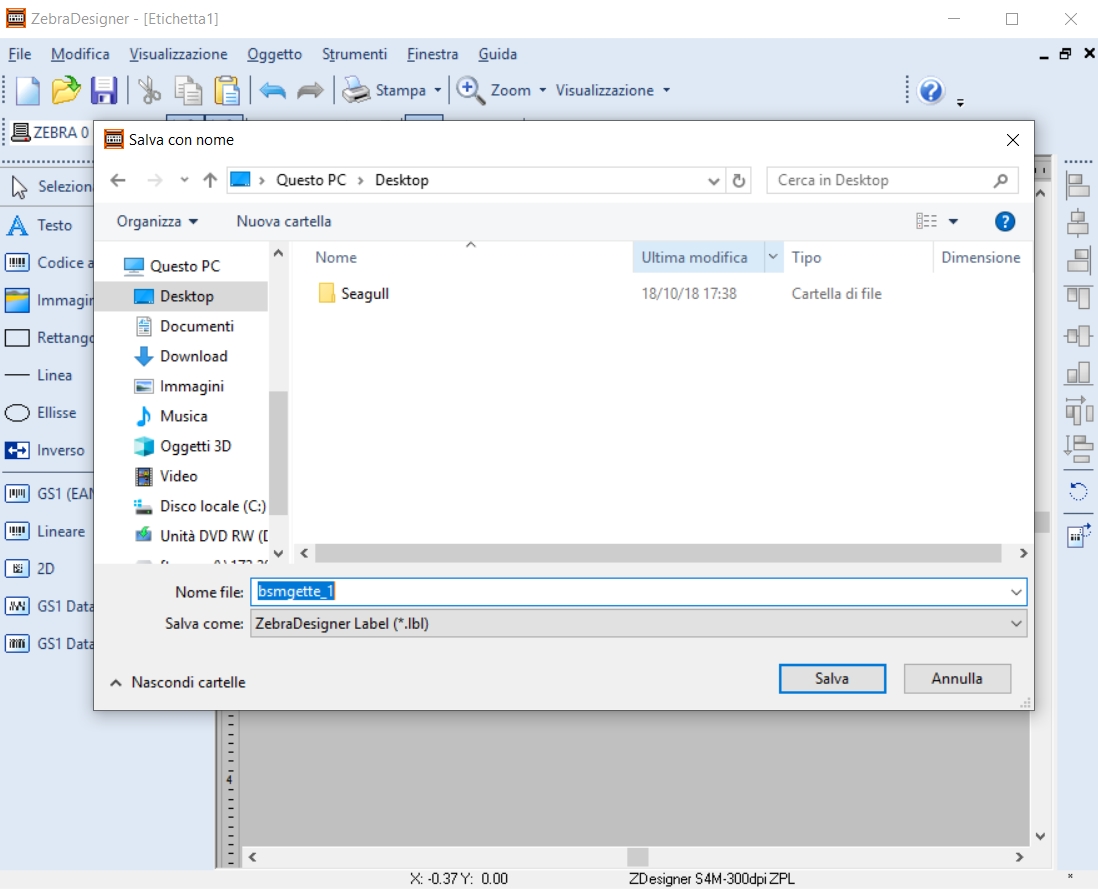Open the view options dropdown arrow
The width and height of the screenshot is (1098, 889).
[x=953, y=221]
